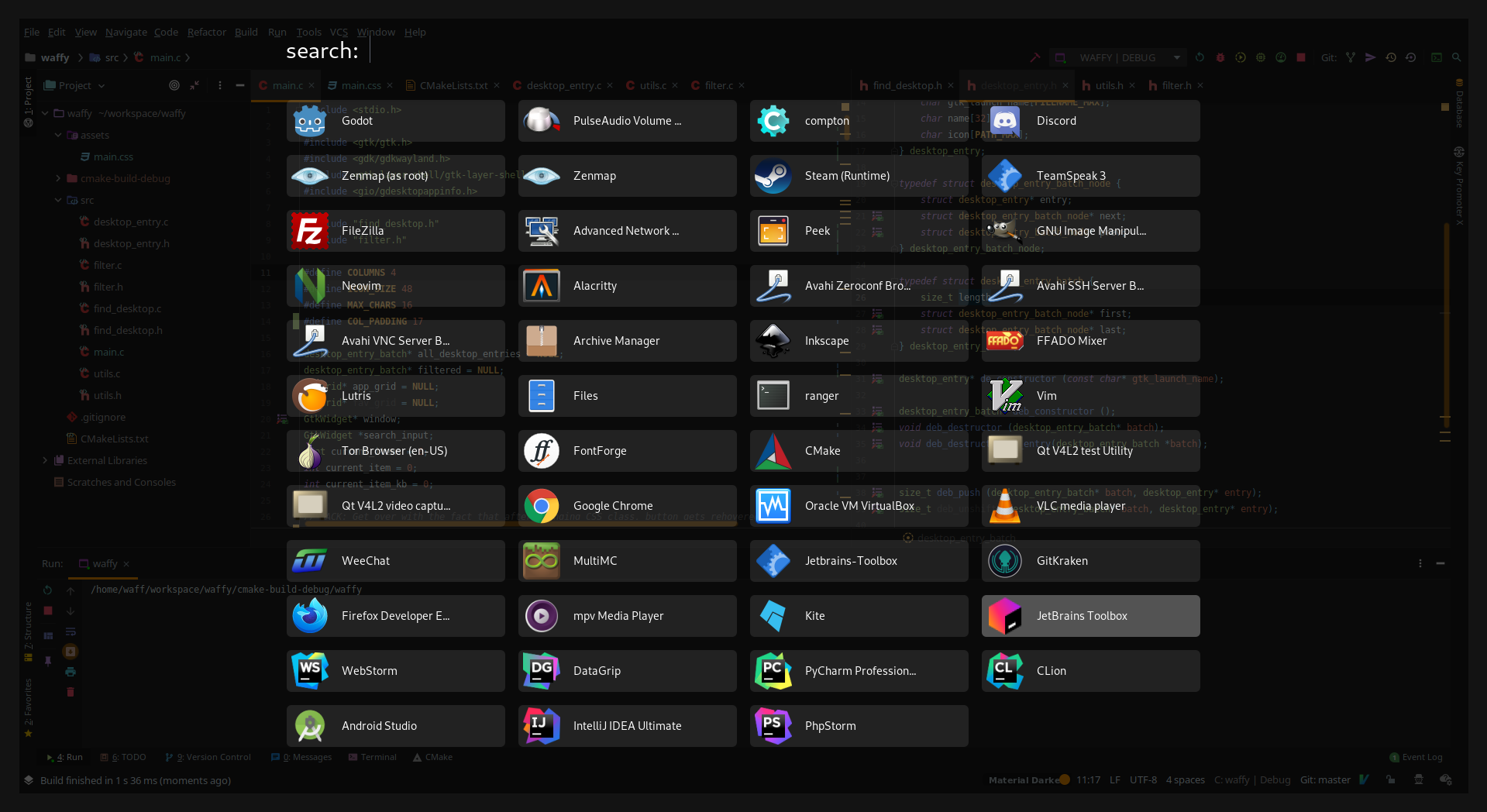
Task: Click the UTF-8 encoding status entry
Action: pyautogui.click(x=1143, y=780)
